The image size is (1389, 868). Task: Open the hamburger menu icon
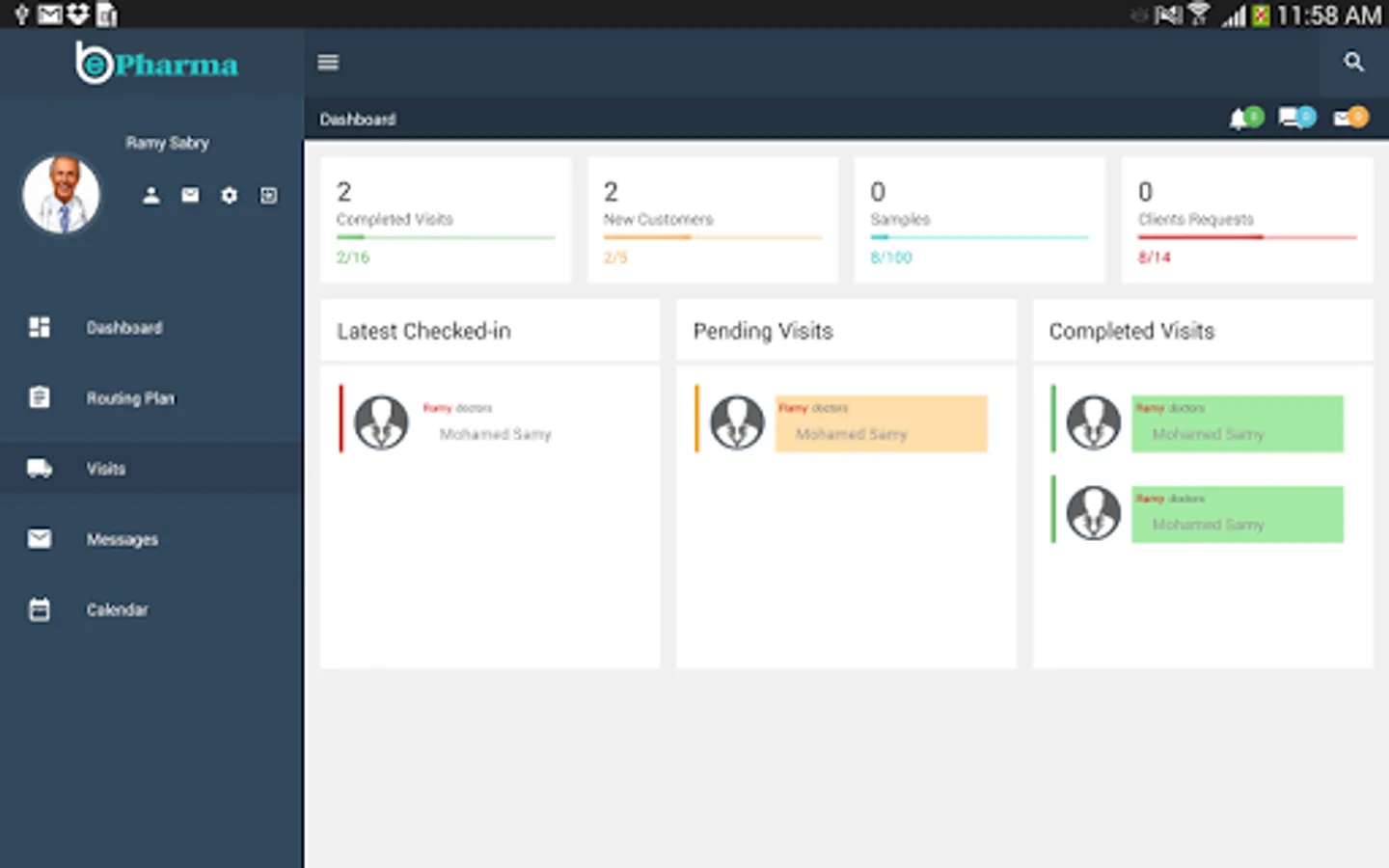[328, 63]
